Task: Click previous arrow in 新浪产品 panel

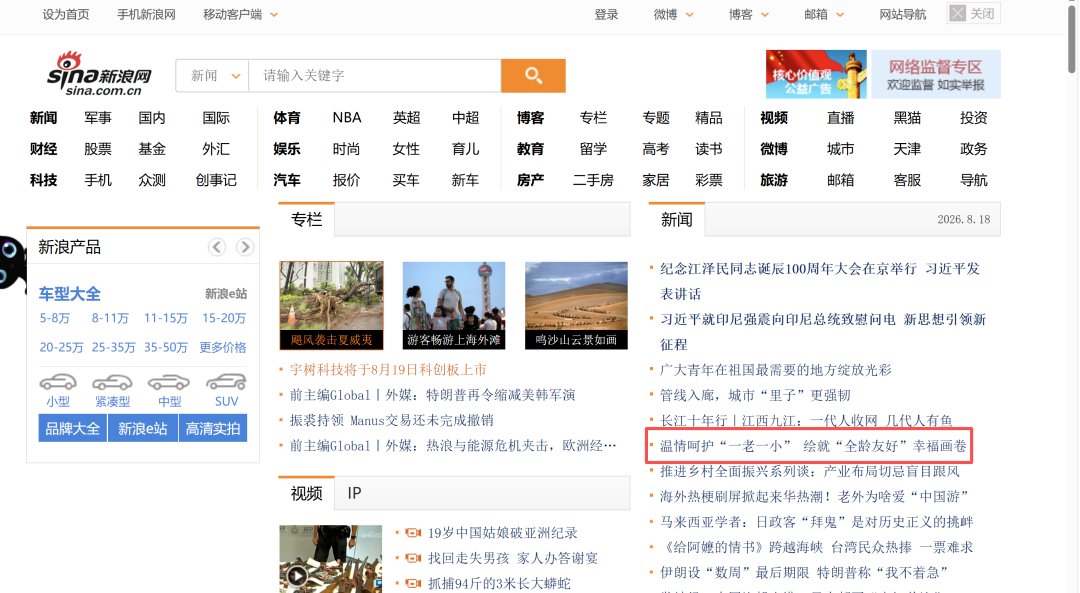Action: click(217, 247)
